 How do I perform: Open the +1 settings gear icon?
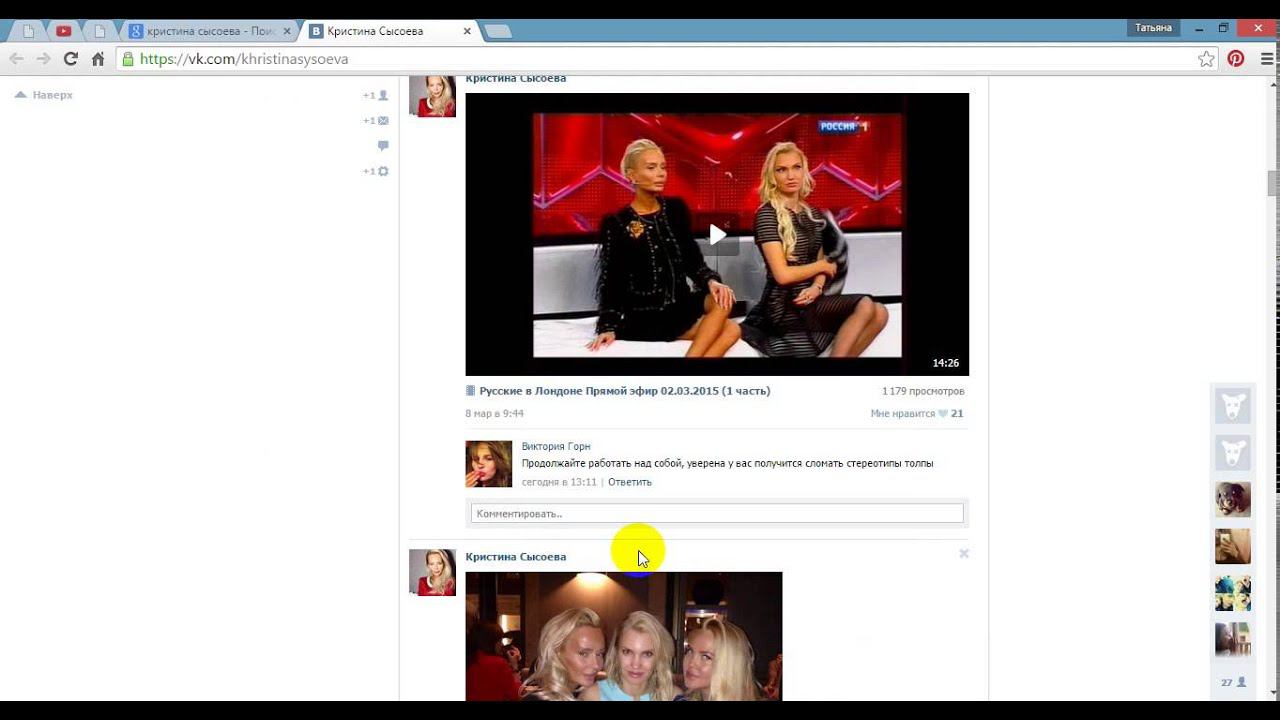[x=376, y=171]
